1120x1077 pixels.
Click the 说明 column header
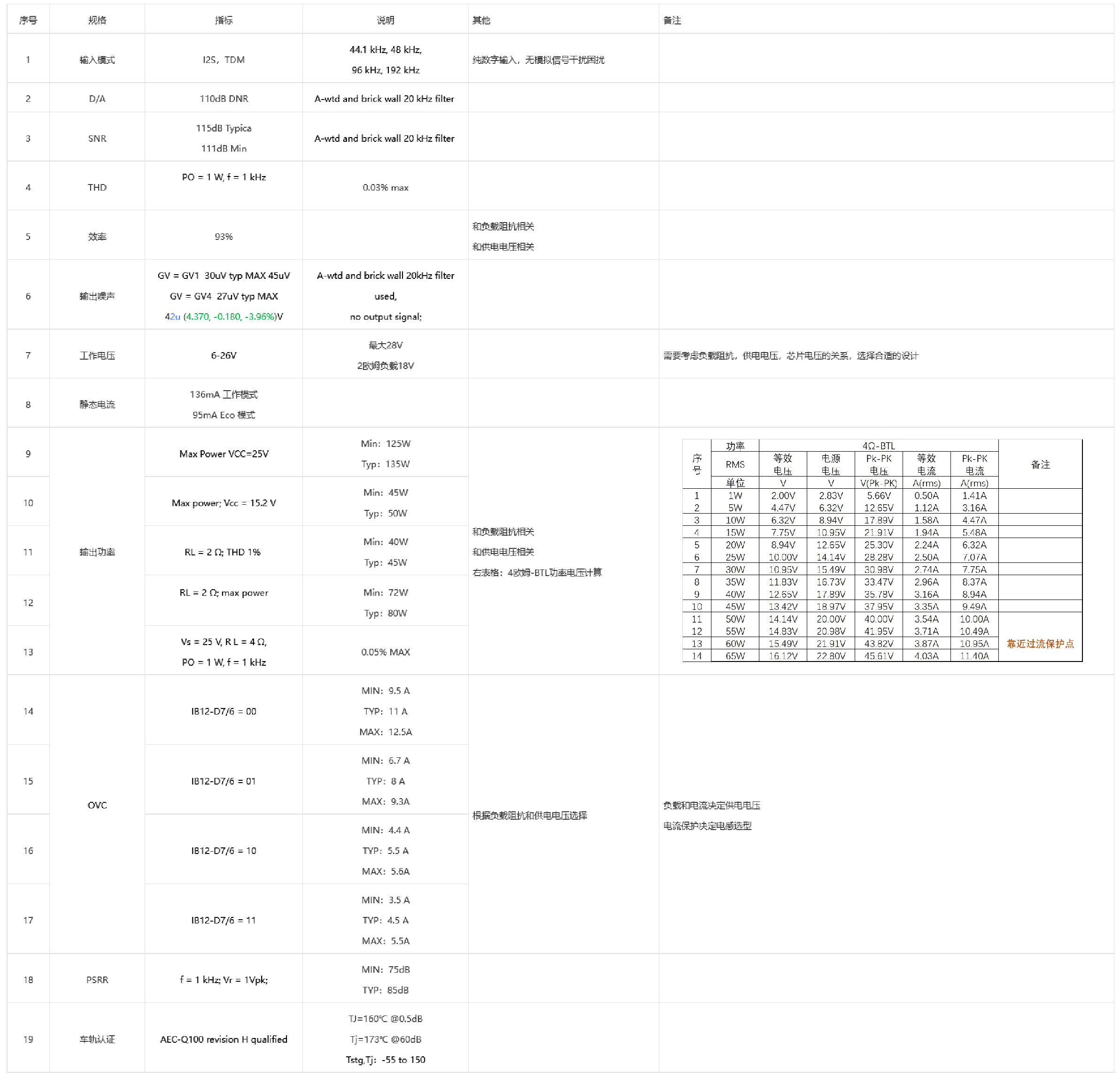(x=385, y=20)
